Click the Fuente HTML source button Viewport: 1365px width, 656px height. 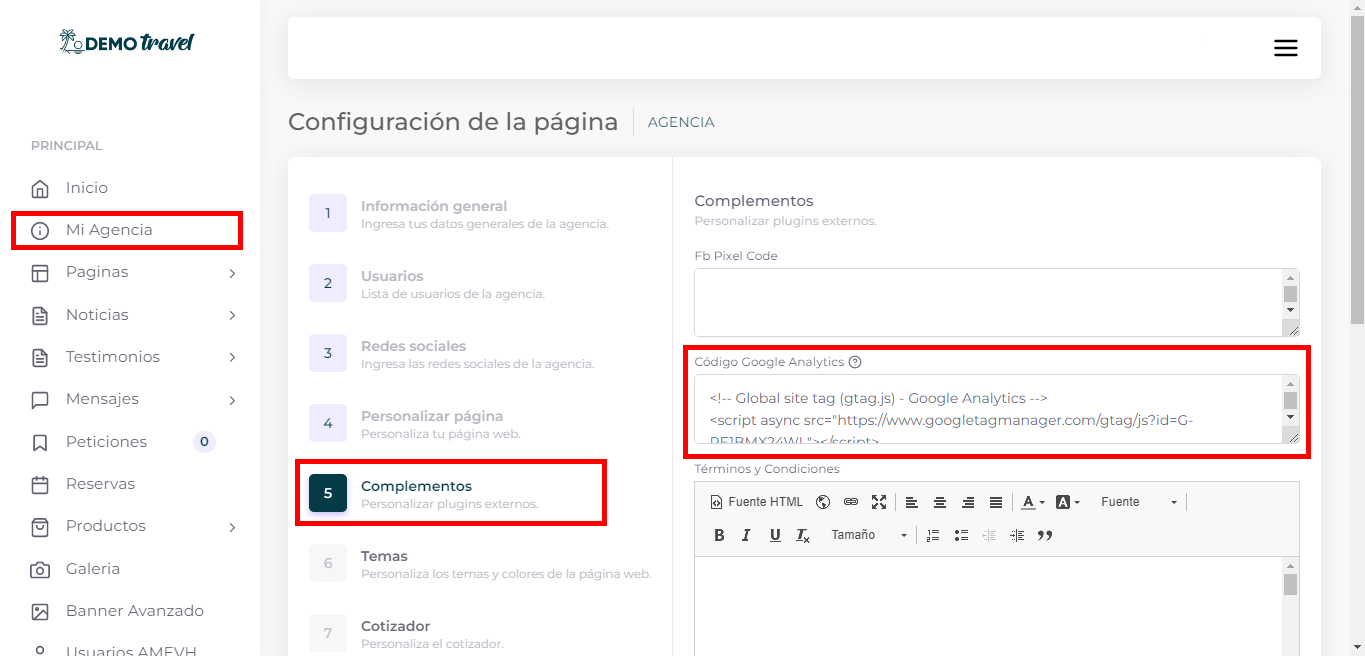pos(756,502)
